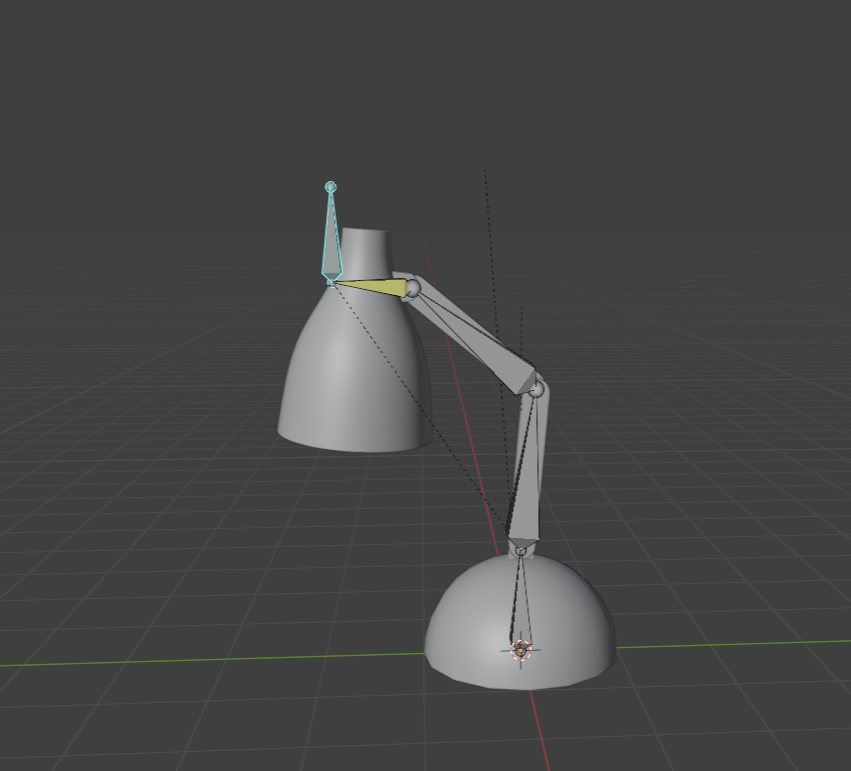851x771 pixels.
Task: Click the joint sphere at the yellow bone's end
Action: point(413,288)
